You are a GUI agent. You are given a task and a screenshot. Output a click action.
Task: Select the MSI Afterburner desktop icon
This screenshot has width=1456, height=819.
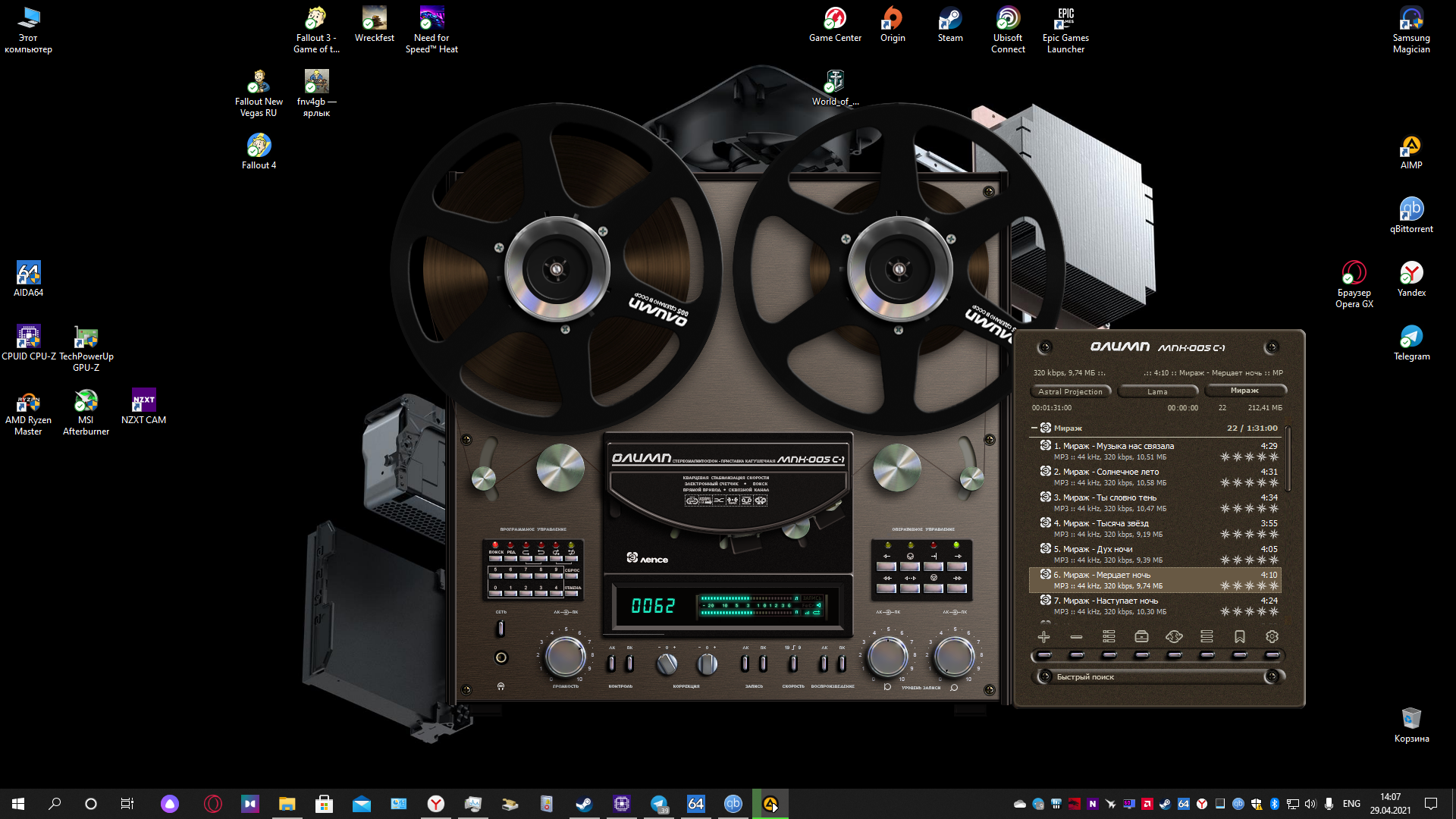pos(86,413)
